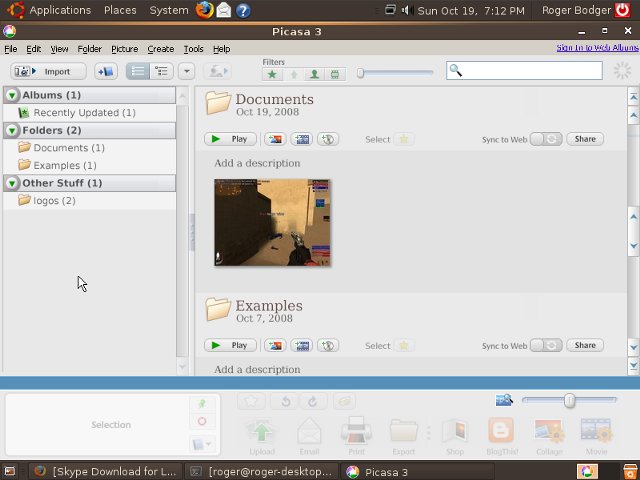Open the Help menu
The image size is (640, 480).
pos(222,49)
